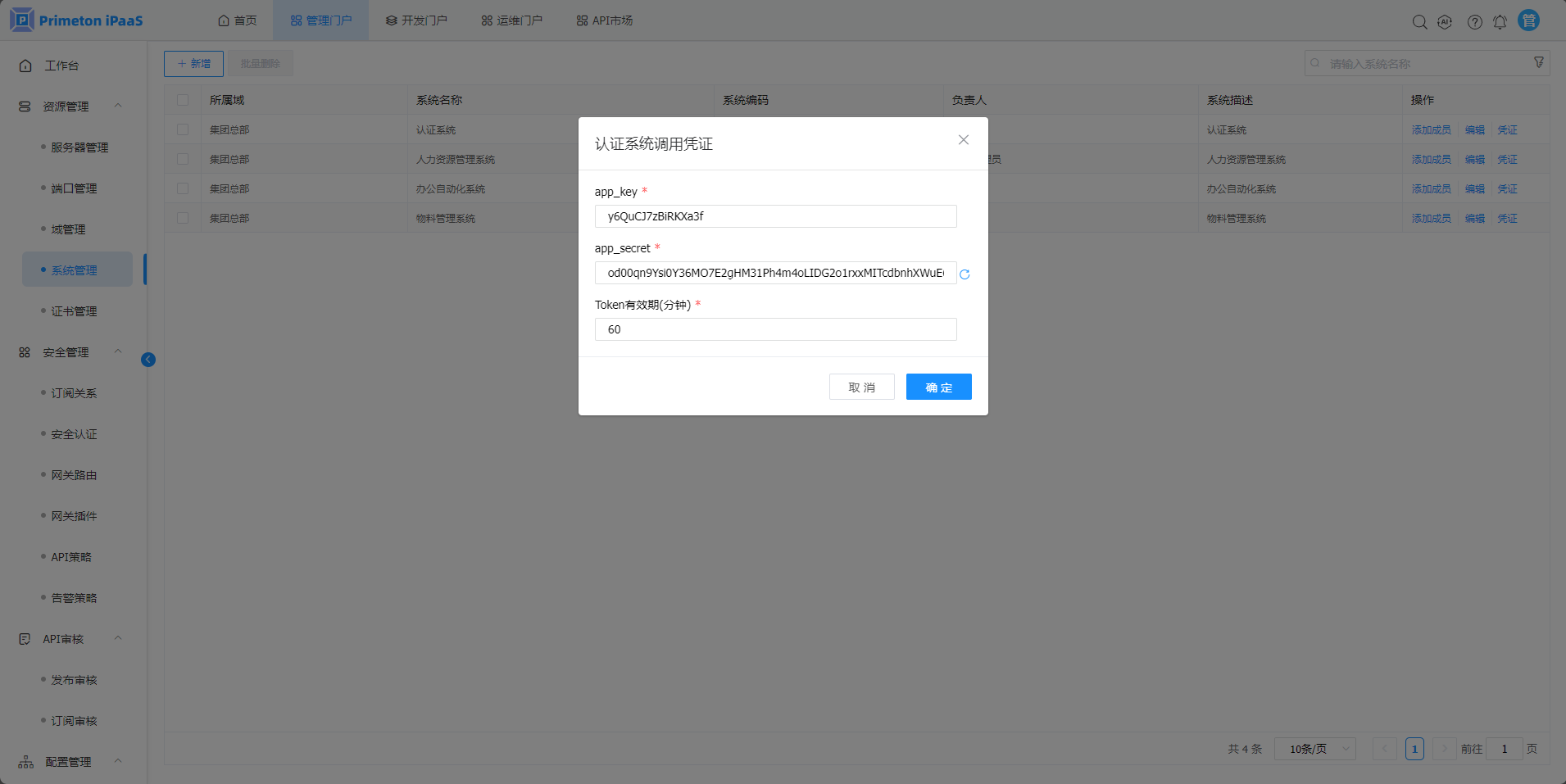
Task: Open the help question mark icon
Action: (x=1476, y=22)
